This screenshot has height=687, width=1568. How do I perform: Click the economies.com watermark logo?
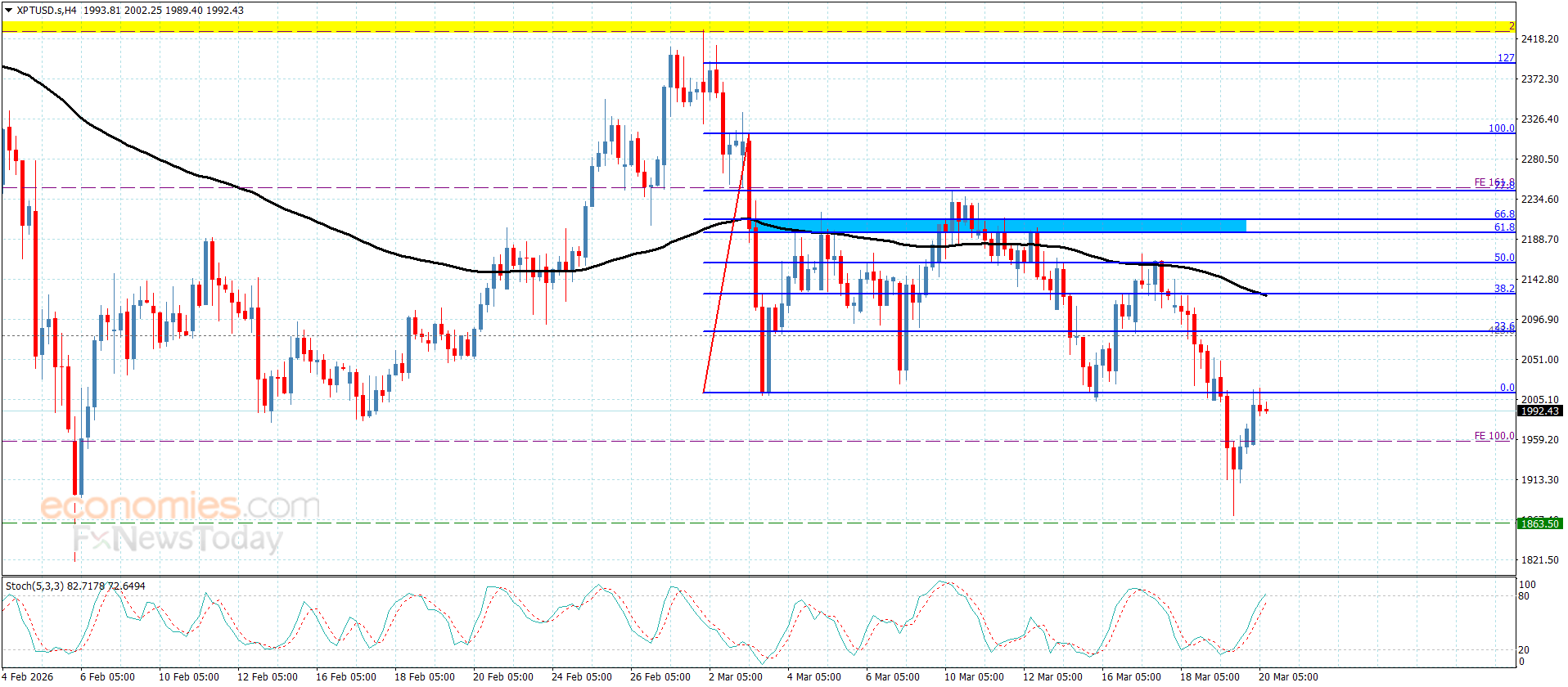pyautogui.click(x=180, y=506)
